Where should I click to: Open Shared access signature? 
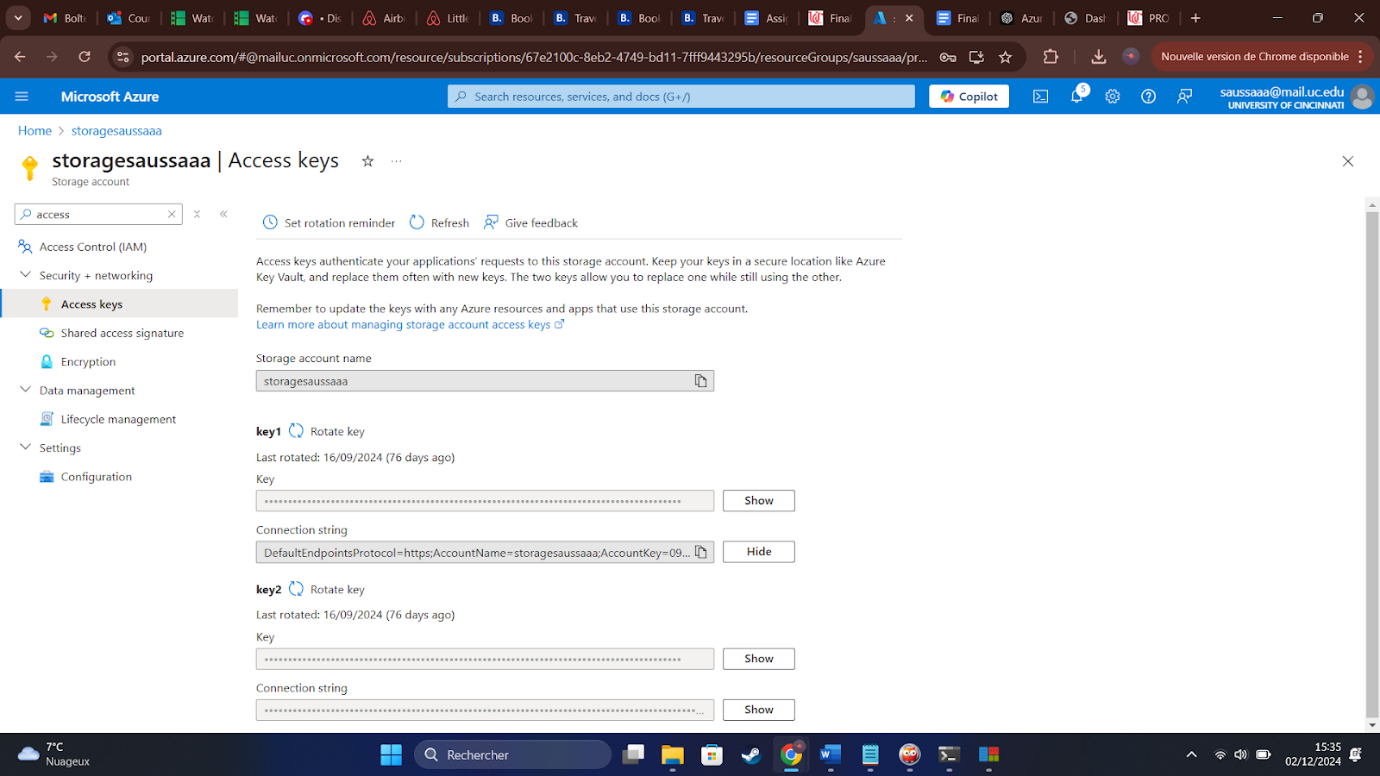122,333
